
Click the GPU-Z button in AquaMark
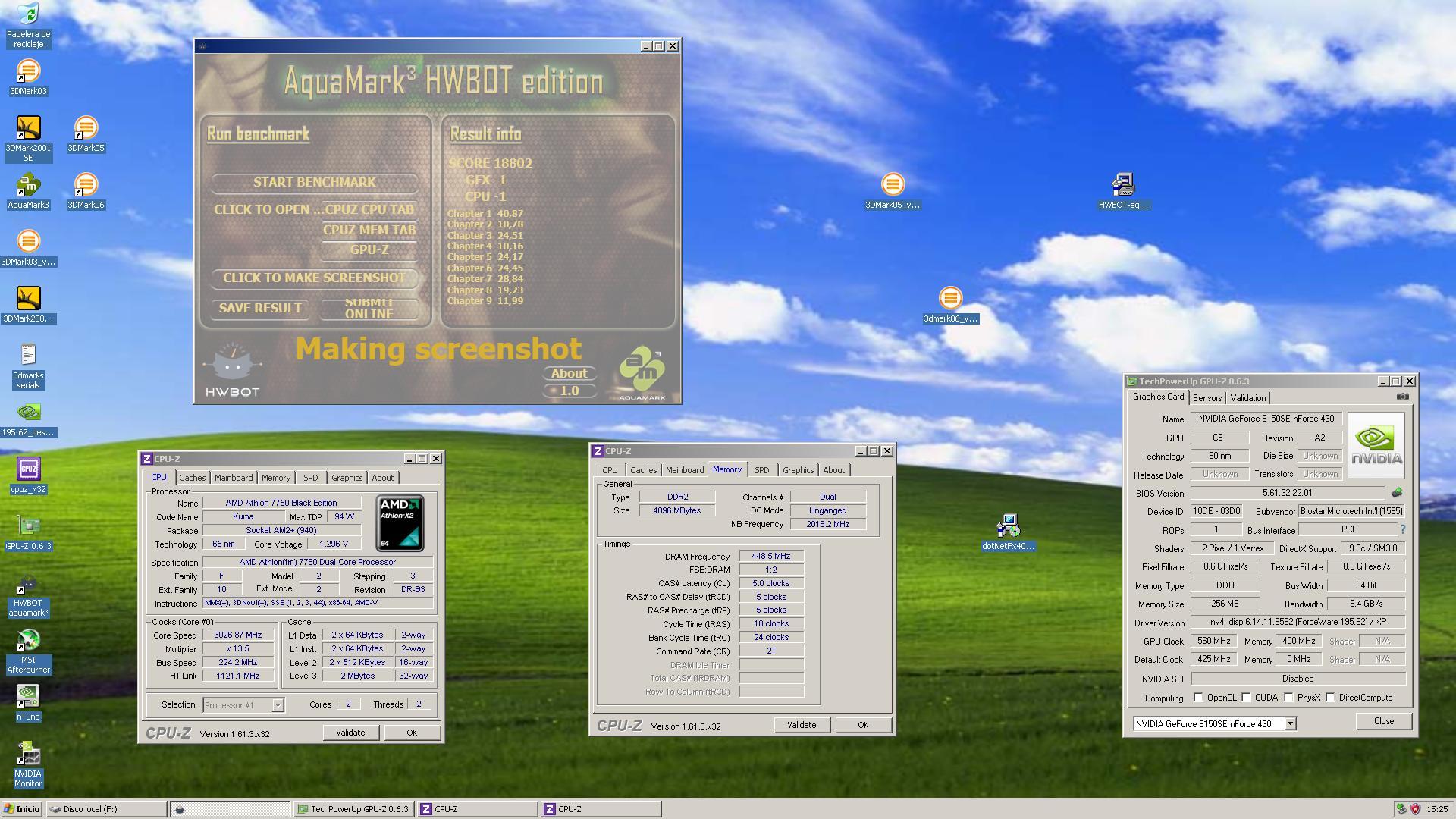(x=369, y=249)
